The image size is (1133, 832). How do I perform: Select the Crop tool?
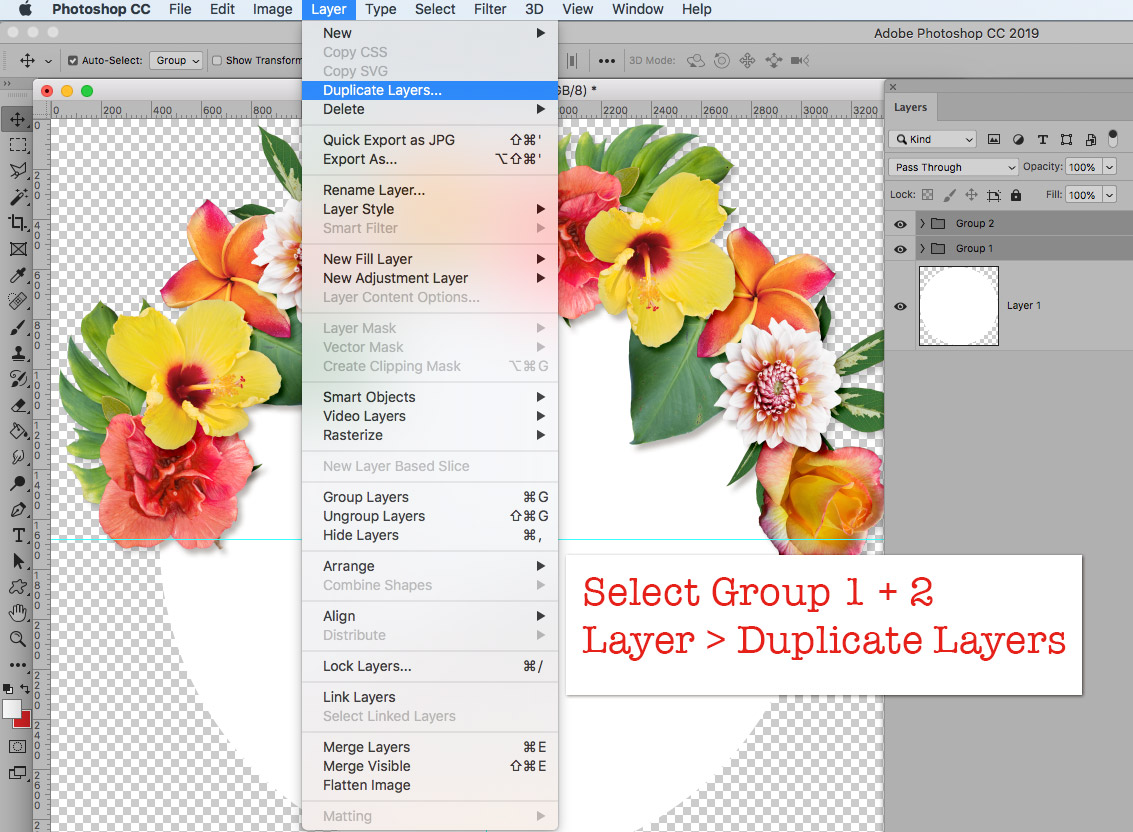(x=17, y=223)
